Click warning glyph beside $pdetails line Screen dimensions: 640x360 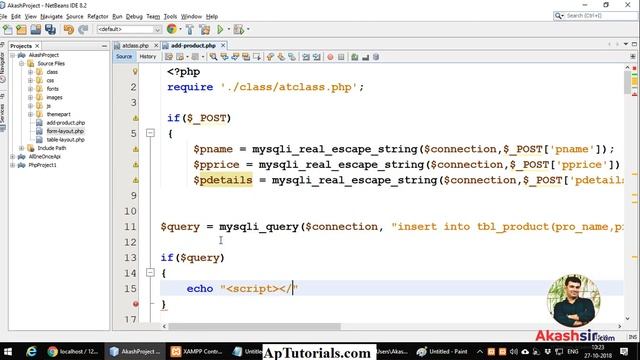[136, 180]
